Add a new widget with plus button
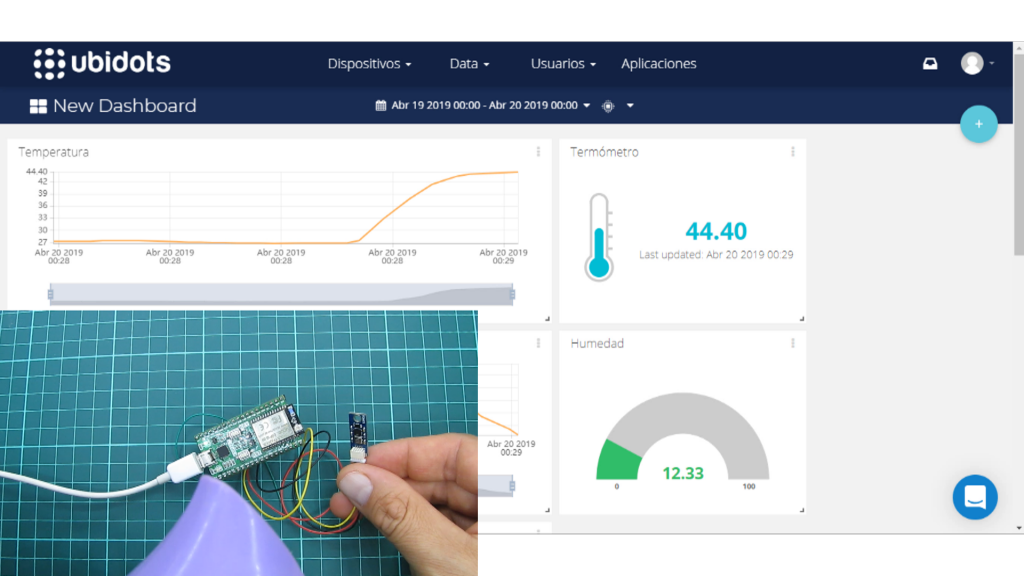The image size is (1024, 576). pos(978,124)
